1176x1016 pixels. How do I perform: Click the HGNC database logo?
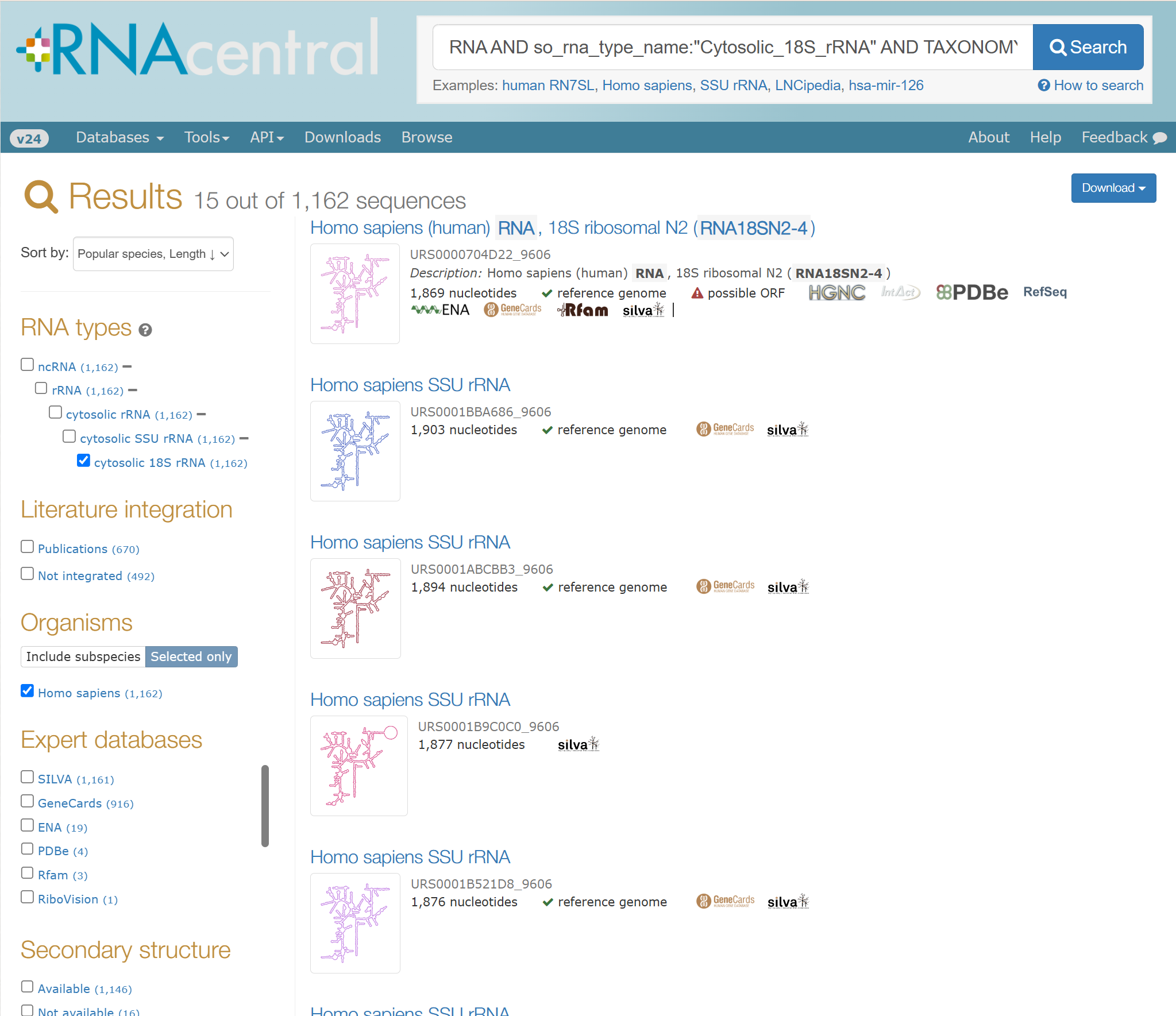click(836, 292)
